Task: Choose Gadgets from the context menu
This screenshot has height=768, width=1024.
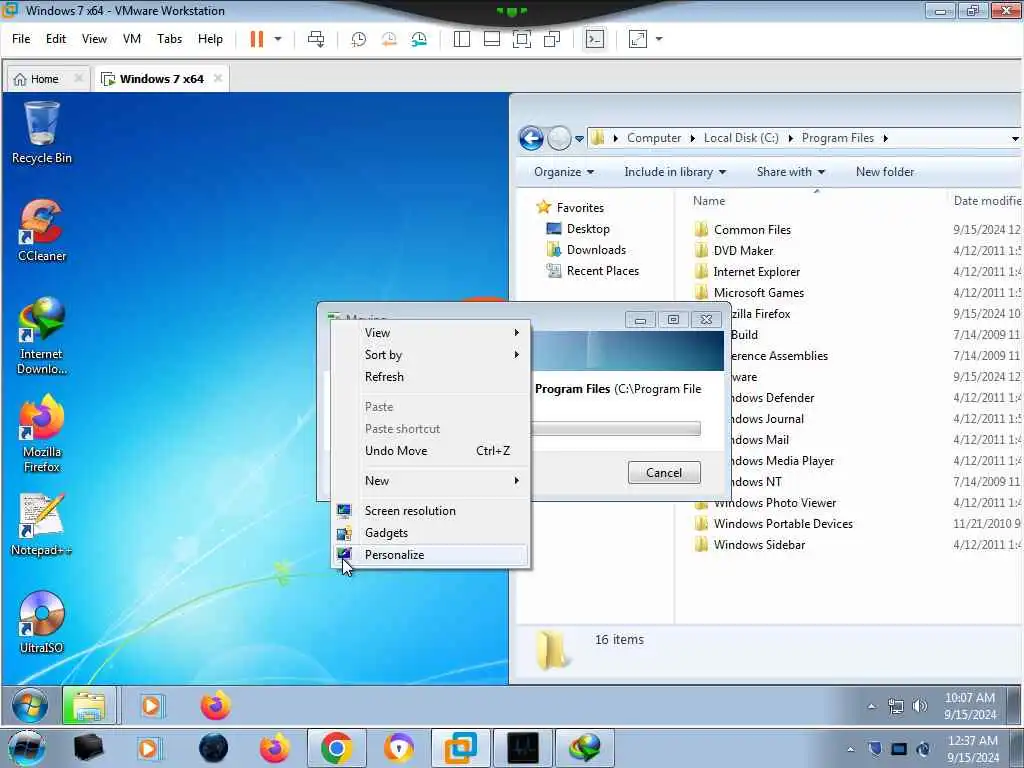Action: [x=432, y=533]
